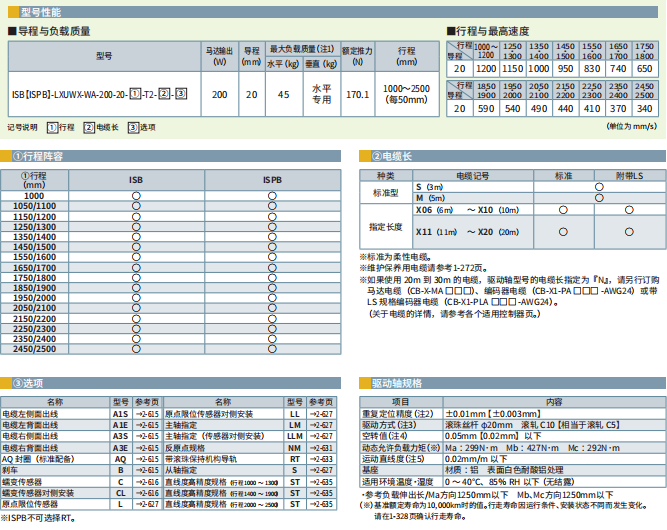Select the max speed value 830
Image resolution: width=667 pixels, height=530 pixels.
[x=592, y=68]
